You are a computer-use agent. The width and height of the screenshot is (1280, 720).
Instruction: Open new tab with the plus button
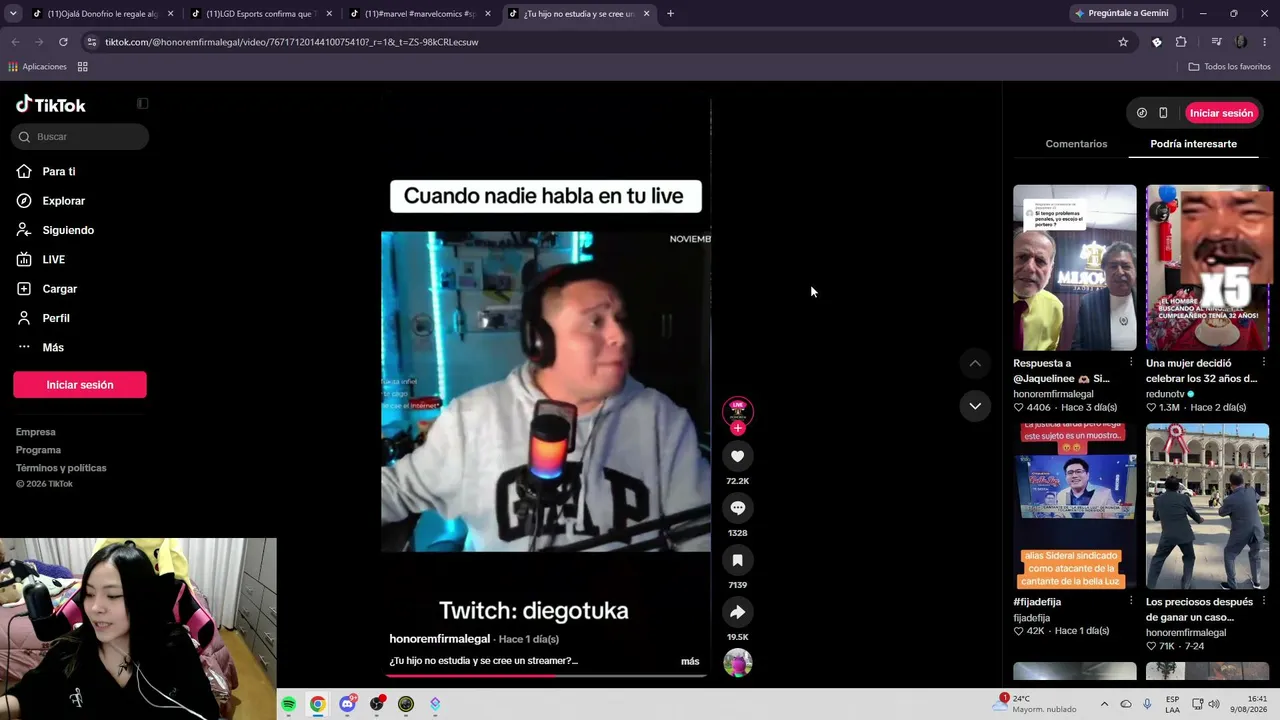tap(670, 14)
